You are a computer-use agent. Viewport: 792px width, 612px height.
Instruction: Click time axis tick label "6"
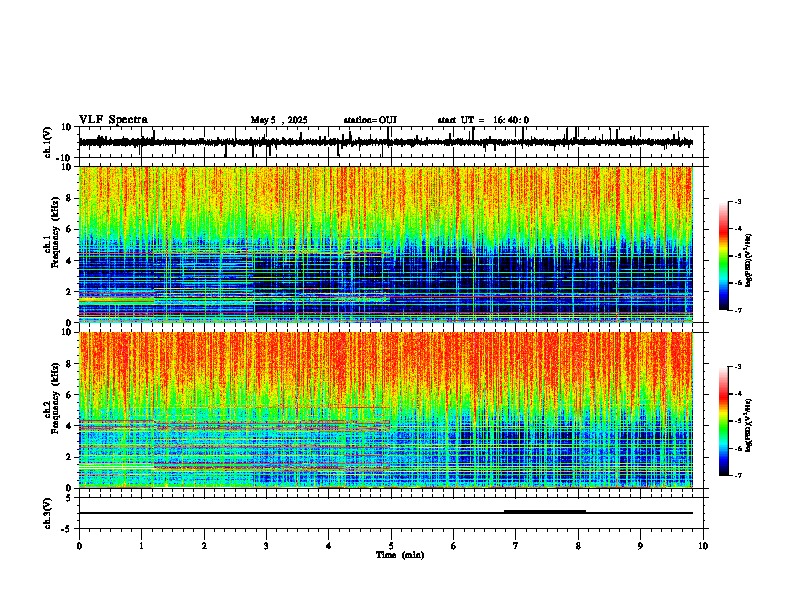coord(454,546)
